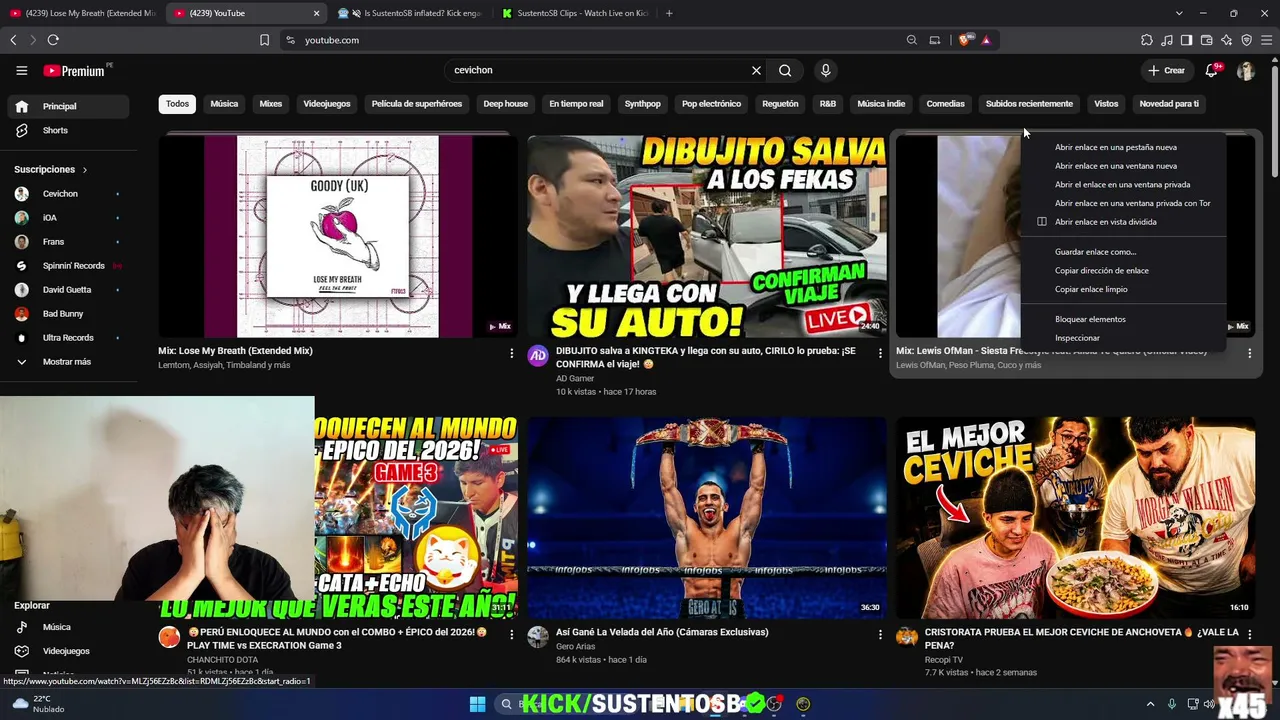
Task: Switch to the Lose My Breath browser tab
Action: coord(81,13)
